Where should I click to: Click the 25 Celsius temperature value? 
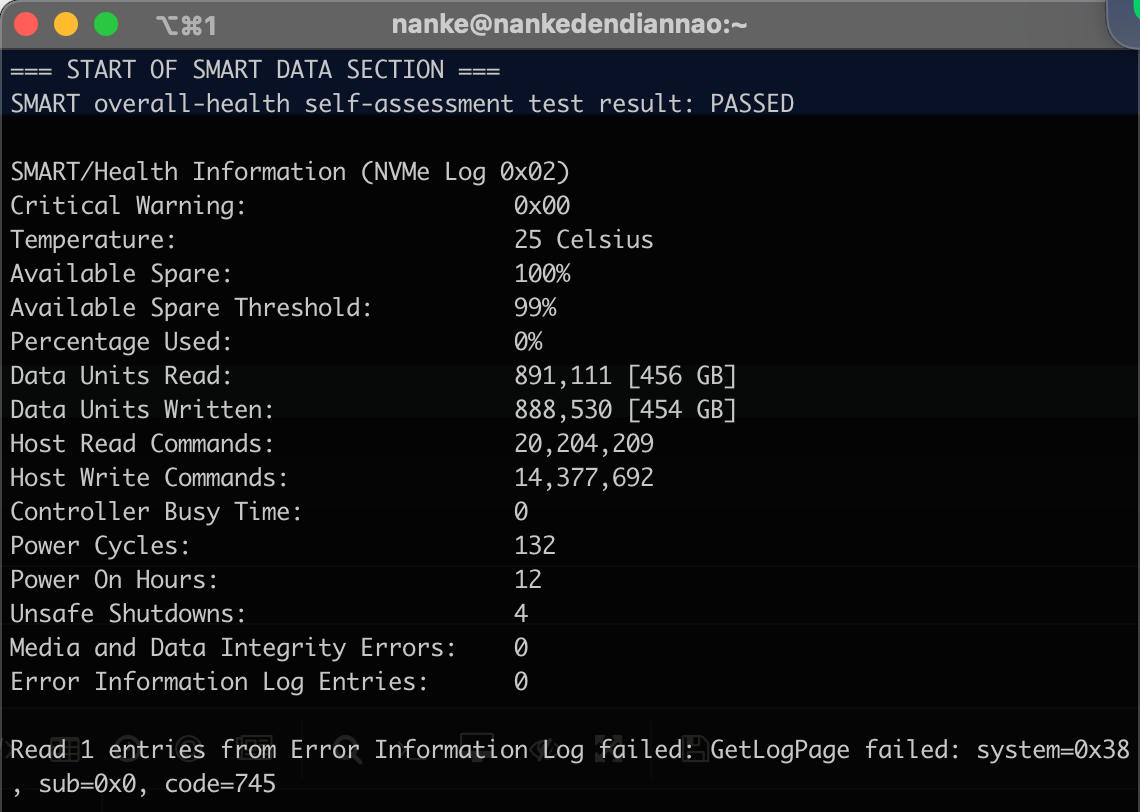click(x=583, y=240)
